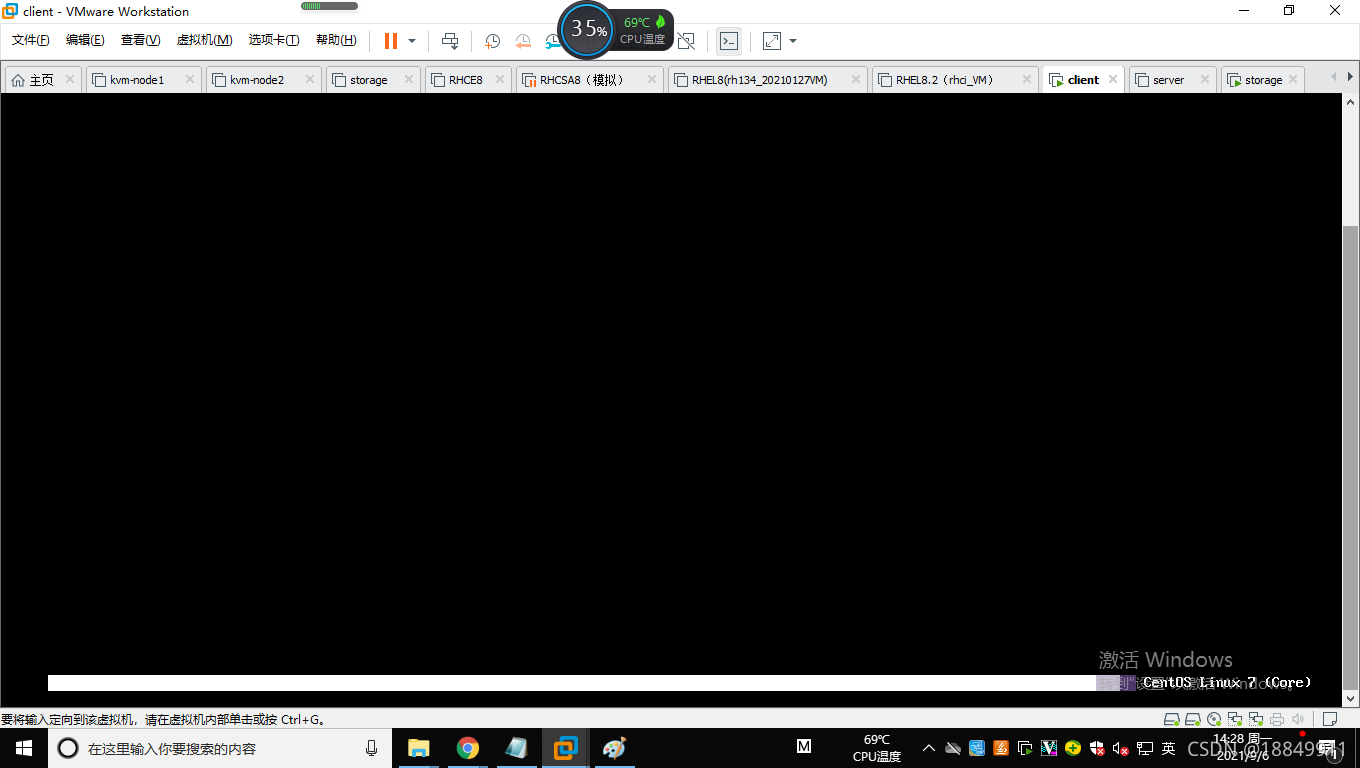Open the 编辑(E) menu

point(85,40)
